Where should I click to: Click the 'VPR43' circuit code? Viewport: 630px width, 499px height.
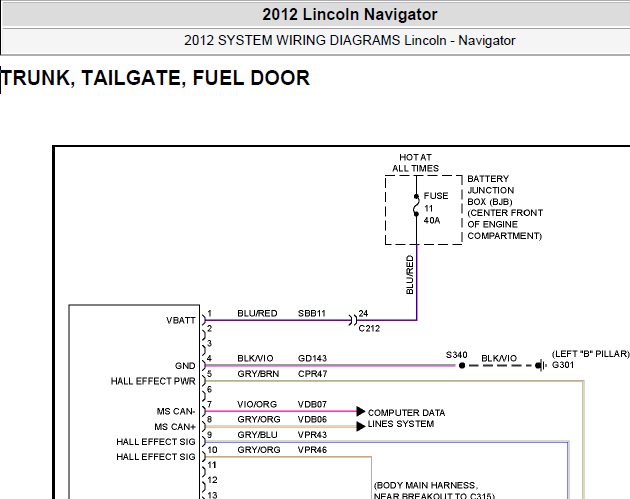point(312,435)
